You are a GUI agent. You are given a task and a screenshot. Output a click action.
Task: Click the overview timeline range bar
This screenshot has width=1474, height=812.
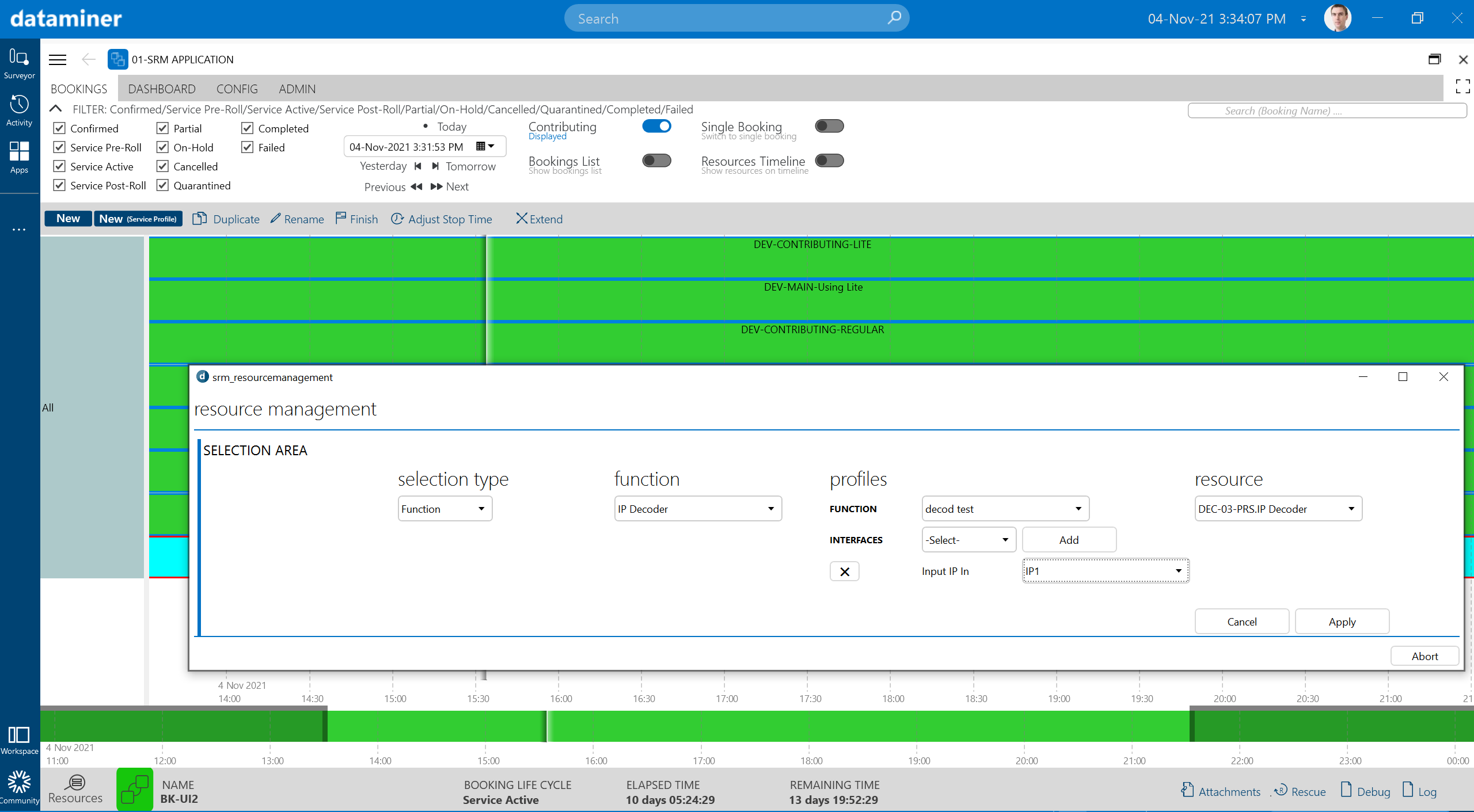pyautogui.click(x=749, y=726)
